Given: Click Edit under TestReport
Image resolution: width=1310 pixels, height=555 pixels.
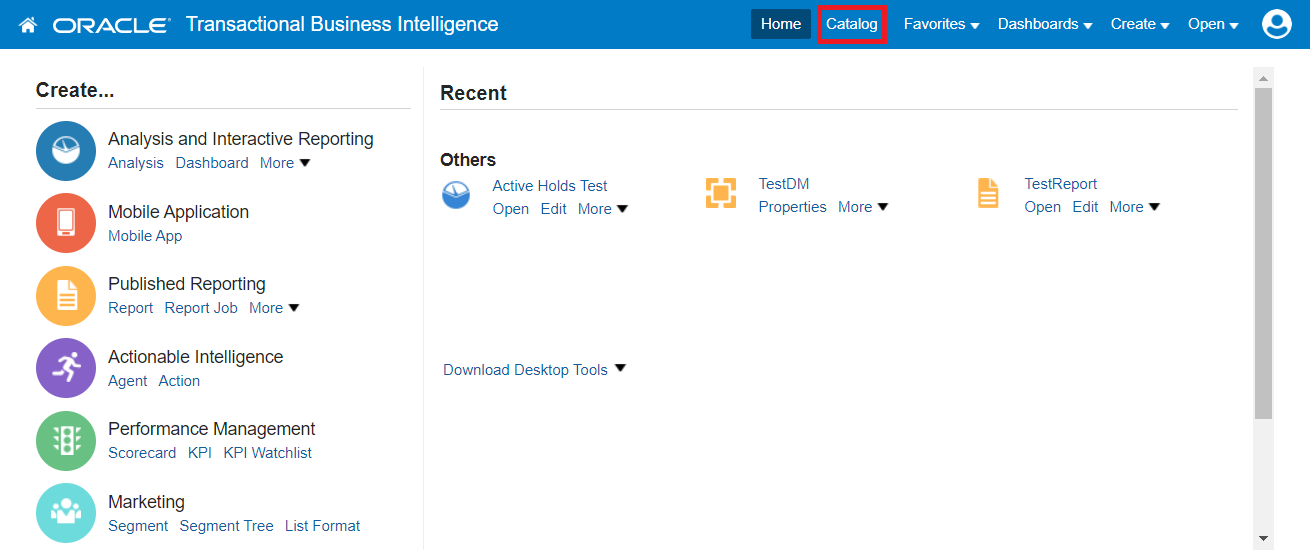Looking at the screenshot, I should tap(1085, 207).
